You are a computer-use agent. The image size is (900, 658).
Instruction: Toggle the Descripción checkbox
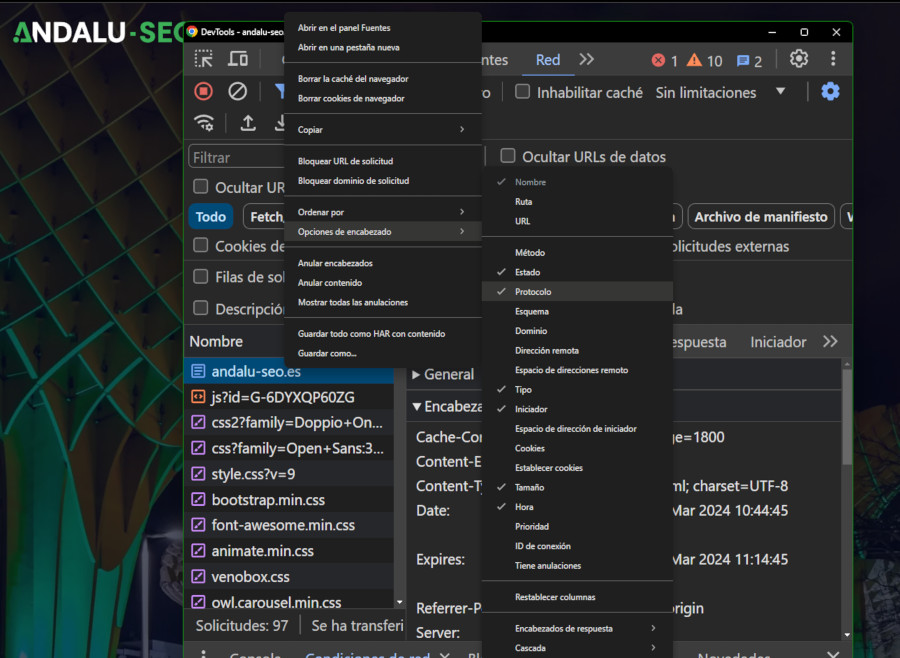[201, 308]
